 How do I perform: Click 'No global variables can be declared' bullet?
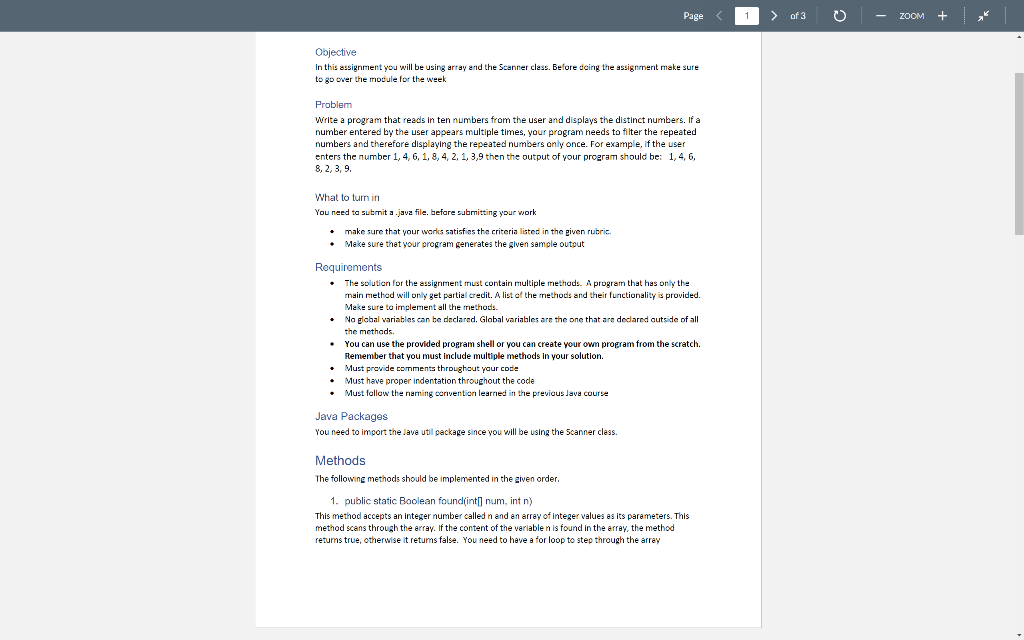click(521, 325)
